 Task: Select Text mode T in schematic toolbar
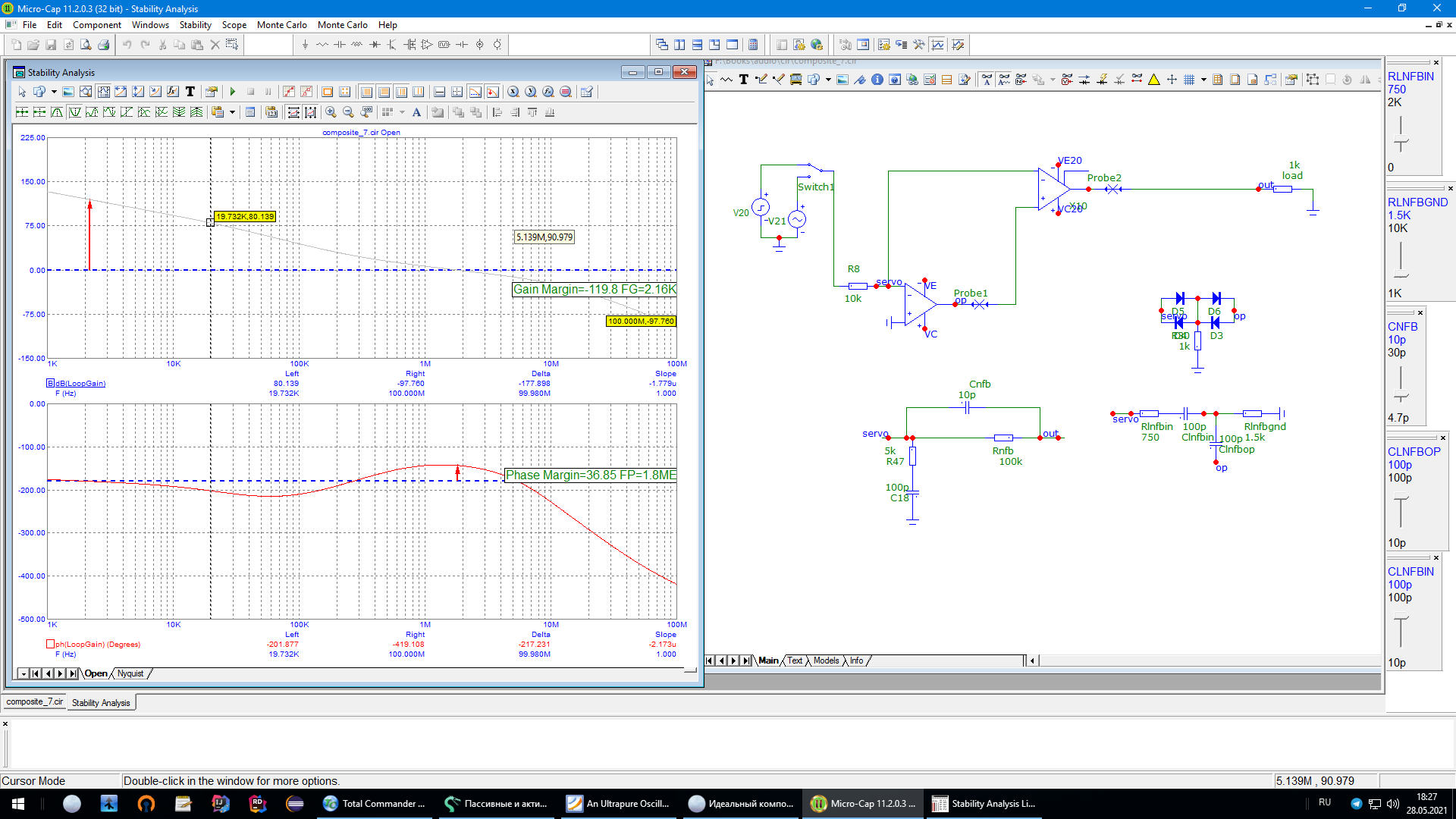point(744,80)
